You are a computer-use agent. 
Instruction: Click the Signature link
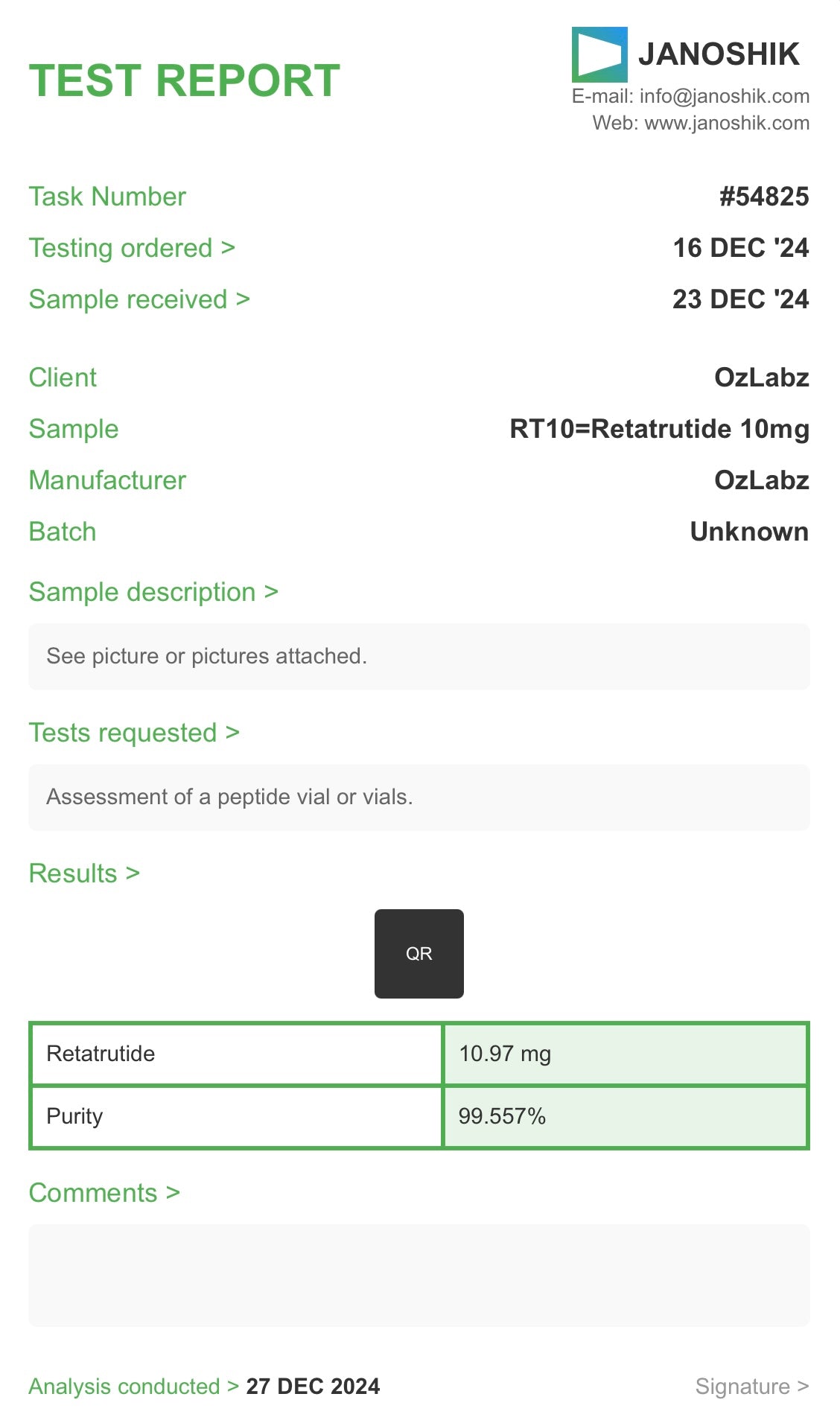751,1387
